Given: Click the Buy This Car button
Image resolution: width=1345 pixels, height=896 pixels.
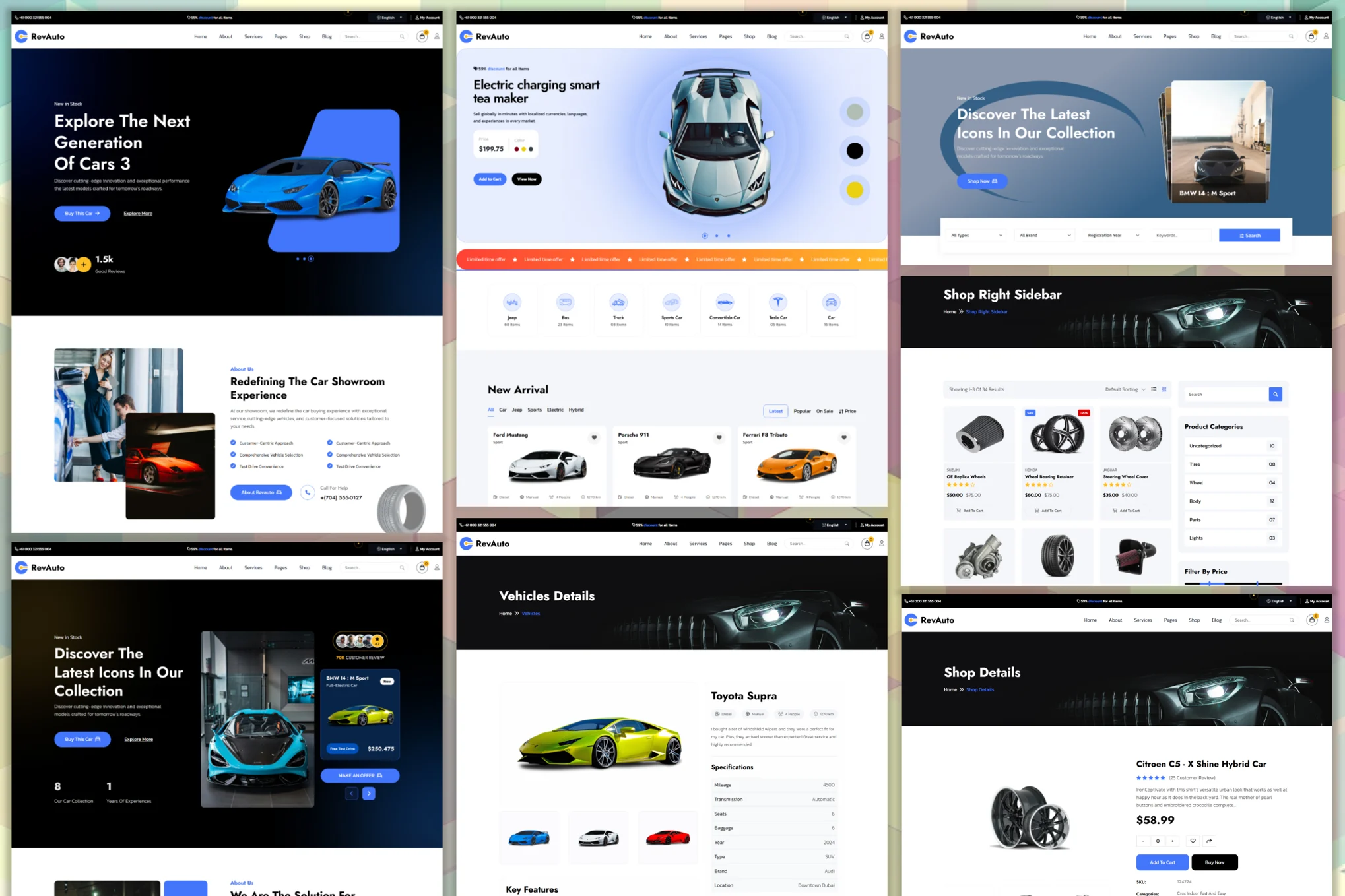Looking at the screenshot, I should pos(82,213).
